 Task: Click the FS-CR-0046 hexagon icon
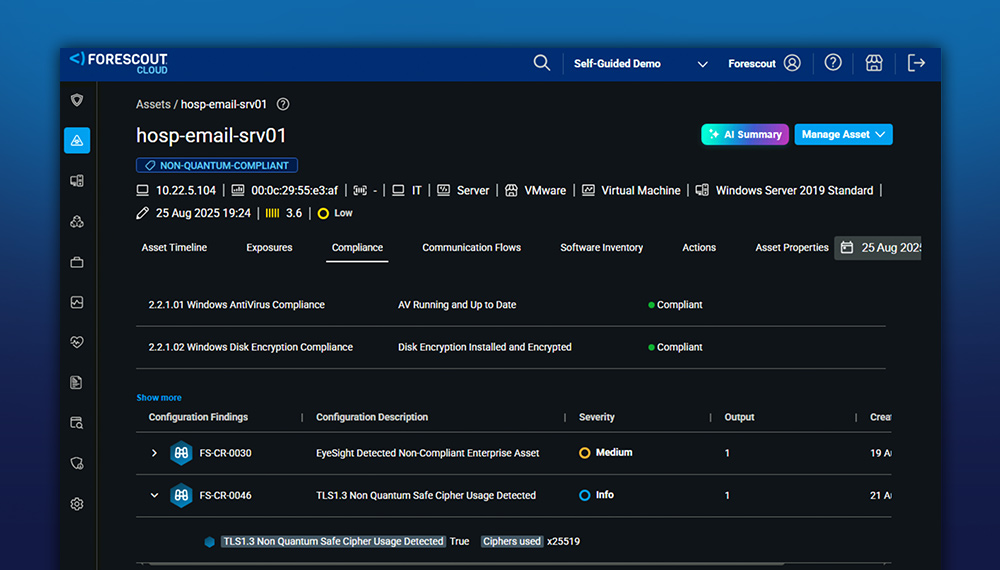click(x=181, y=495)
